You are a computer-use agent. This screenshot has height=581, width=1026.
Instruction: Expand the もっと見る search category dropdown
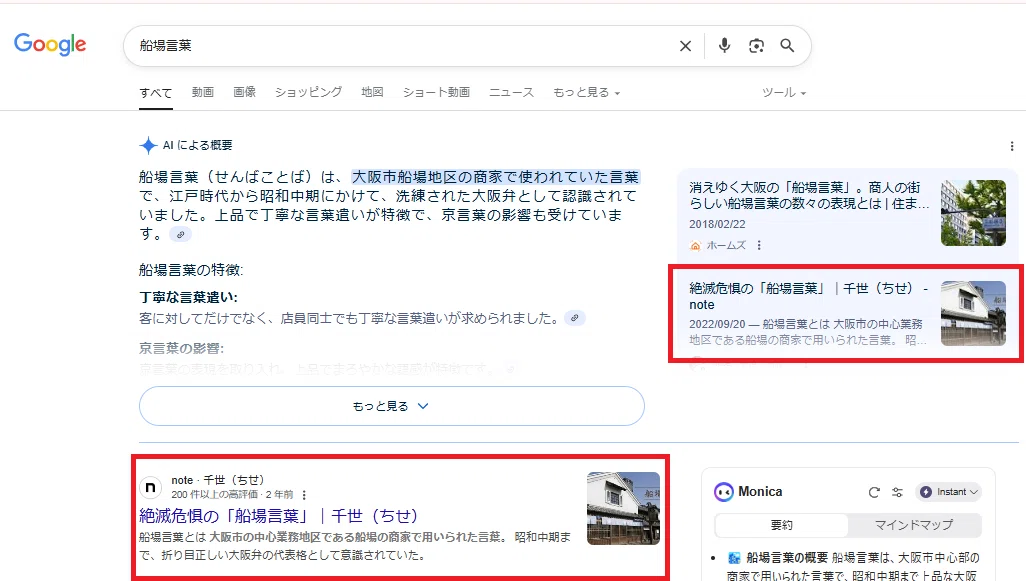(586, 92)
